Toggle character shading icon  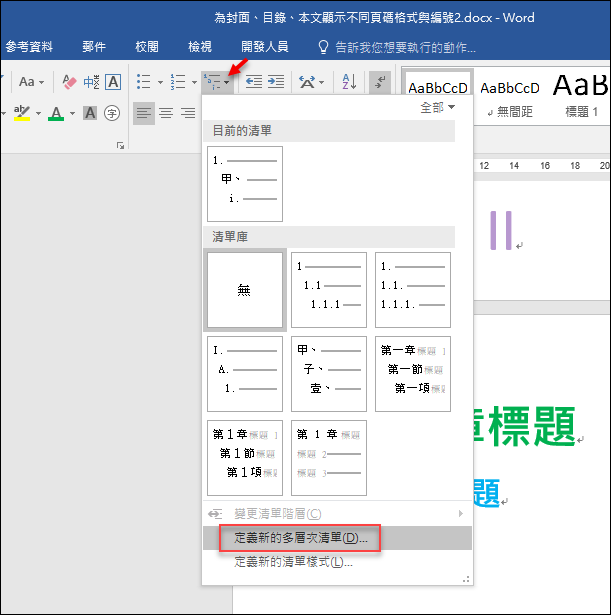tap(90, 113)
